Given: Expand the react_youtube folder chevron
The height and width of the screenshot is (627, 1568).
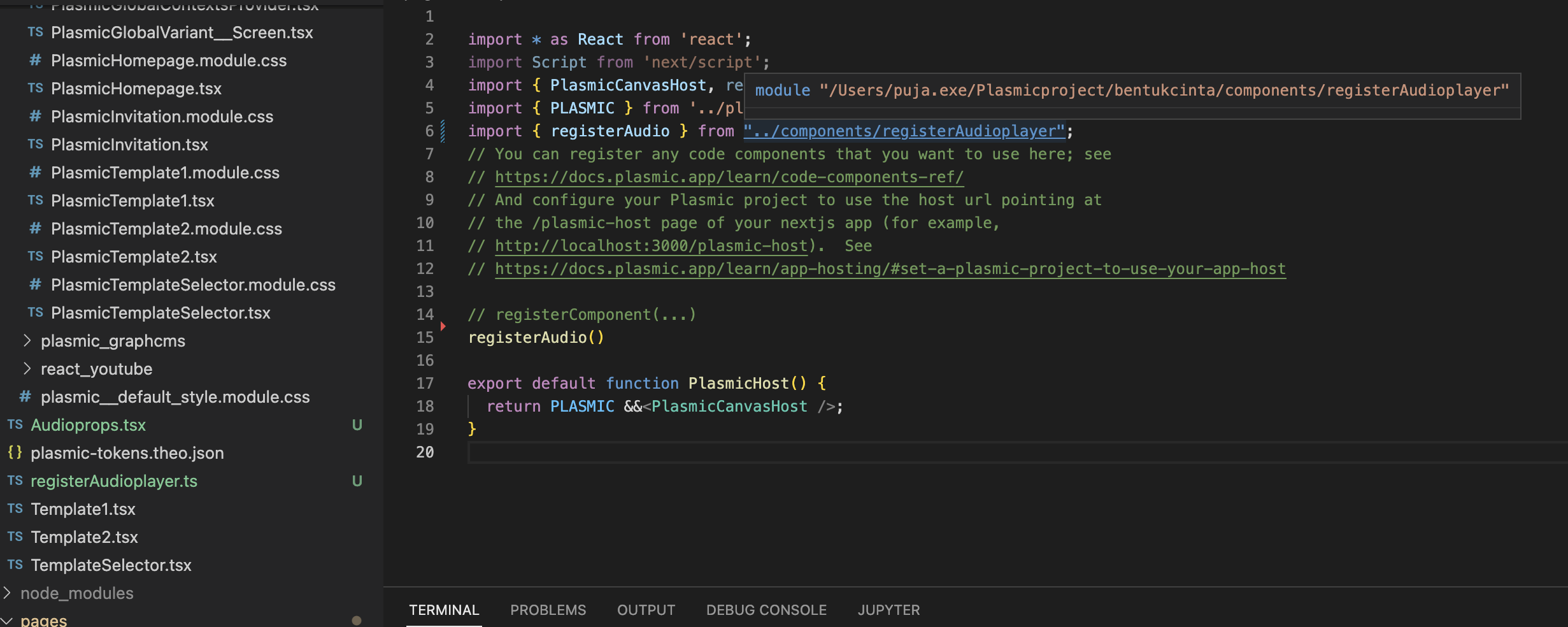Looking at the screenshot, I should 27,369.
